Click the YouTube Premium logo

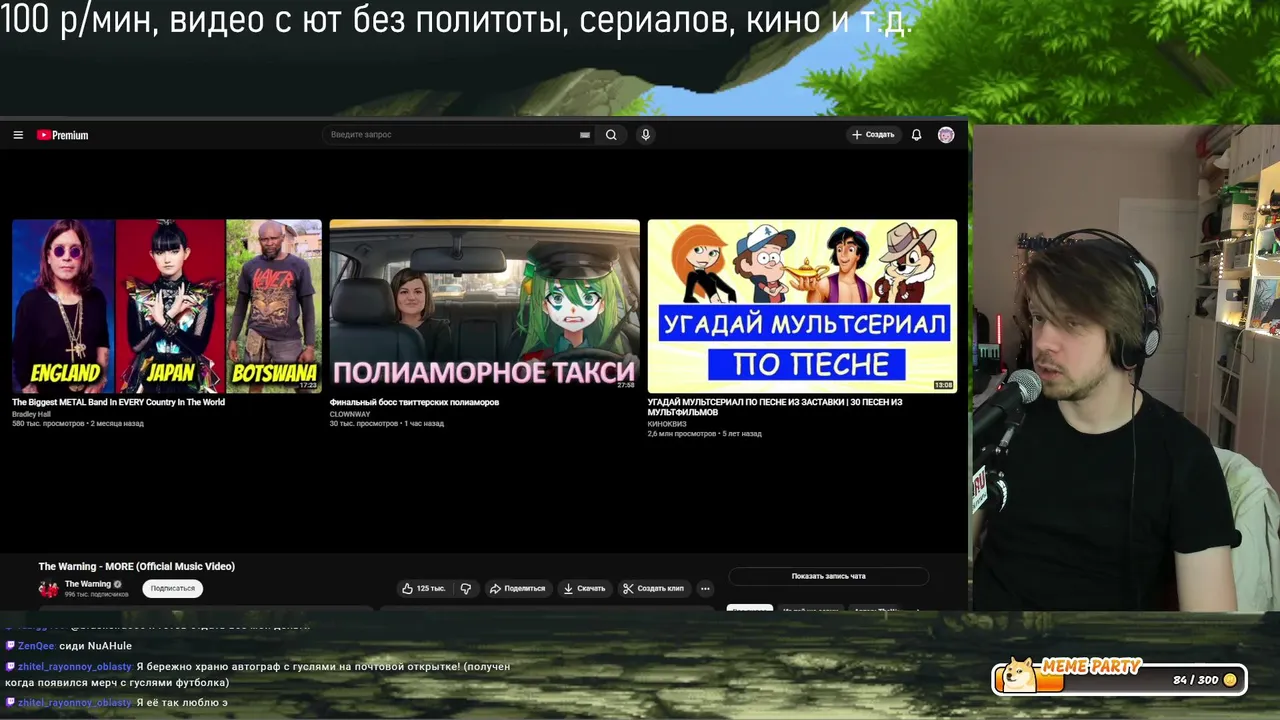pos(63,135)
